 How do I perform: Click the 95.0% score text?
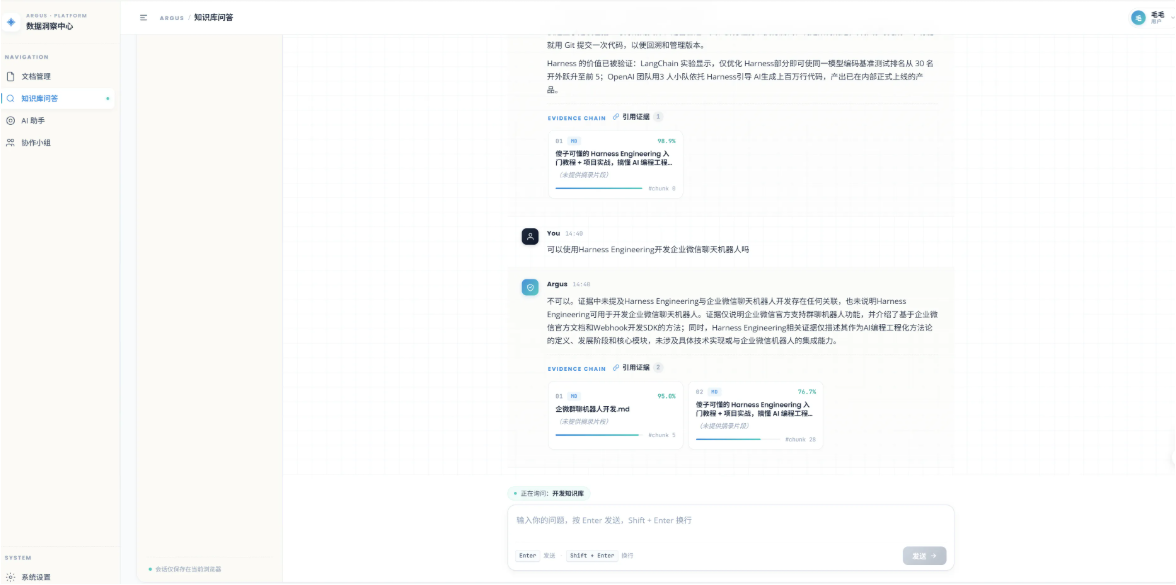667,396
